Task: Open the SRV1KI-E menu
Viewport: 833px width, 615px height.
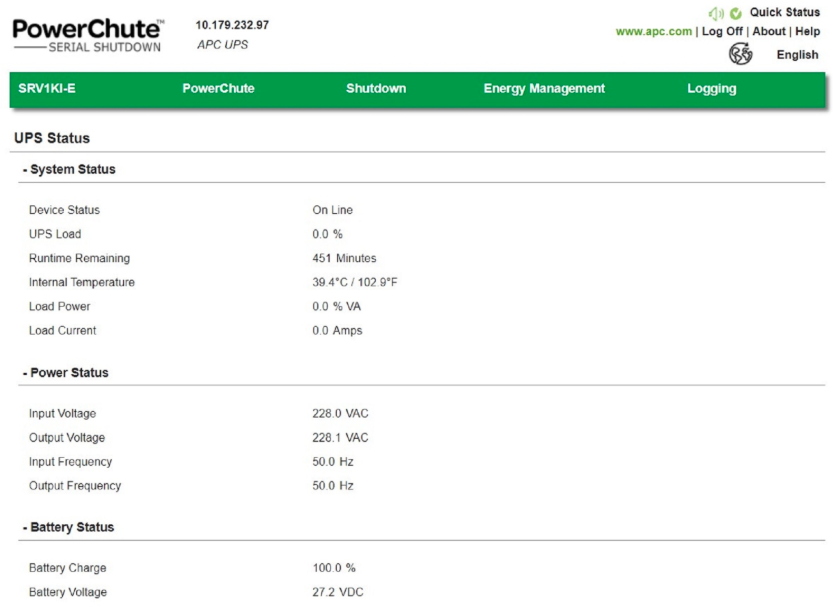Action: pos(47,89)
